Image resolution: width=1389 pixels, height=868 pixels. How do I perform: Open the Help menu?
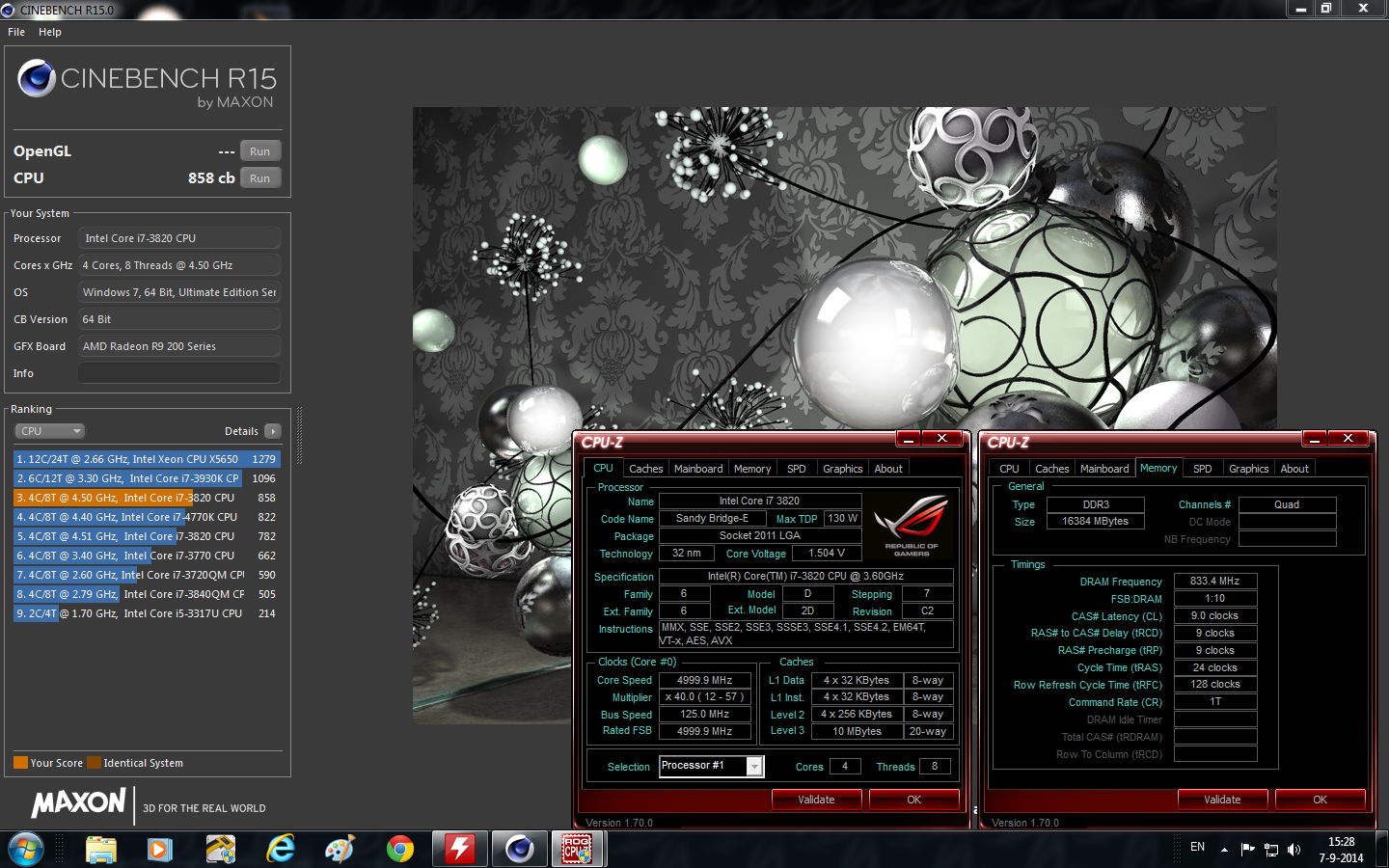point(50,32)
